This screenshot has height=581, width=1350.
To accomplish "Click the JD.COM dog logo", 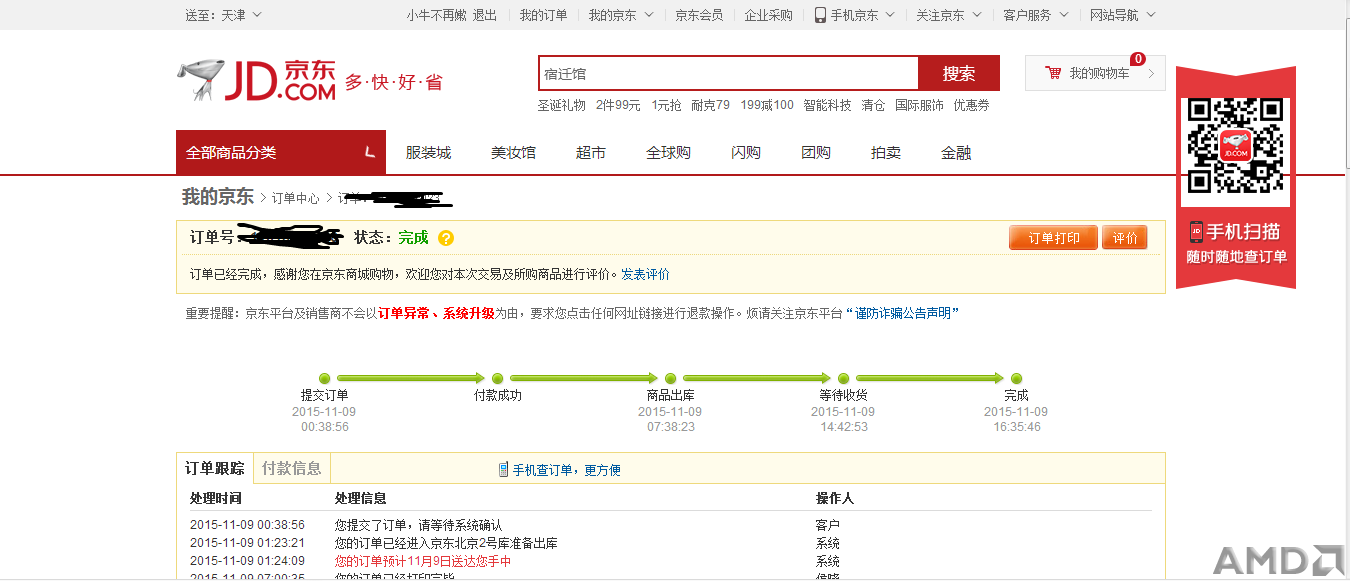I will click(x=257, y=81).
